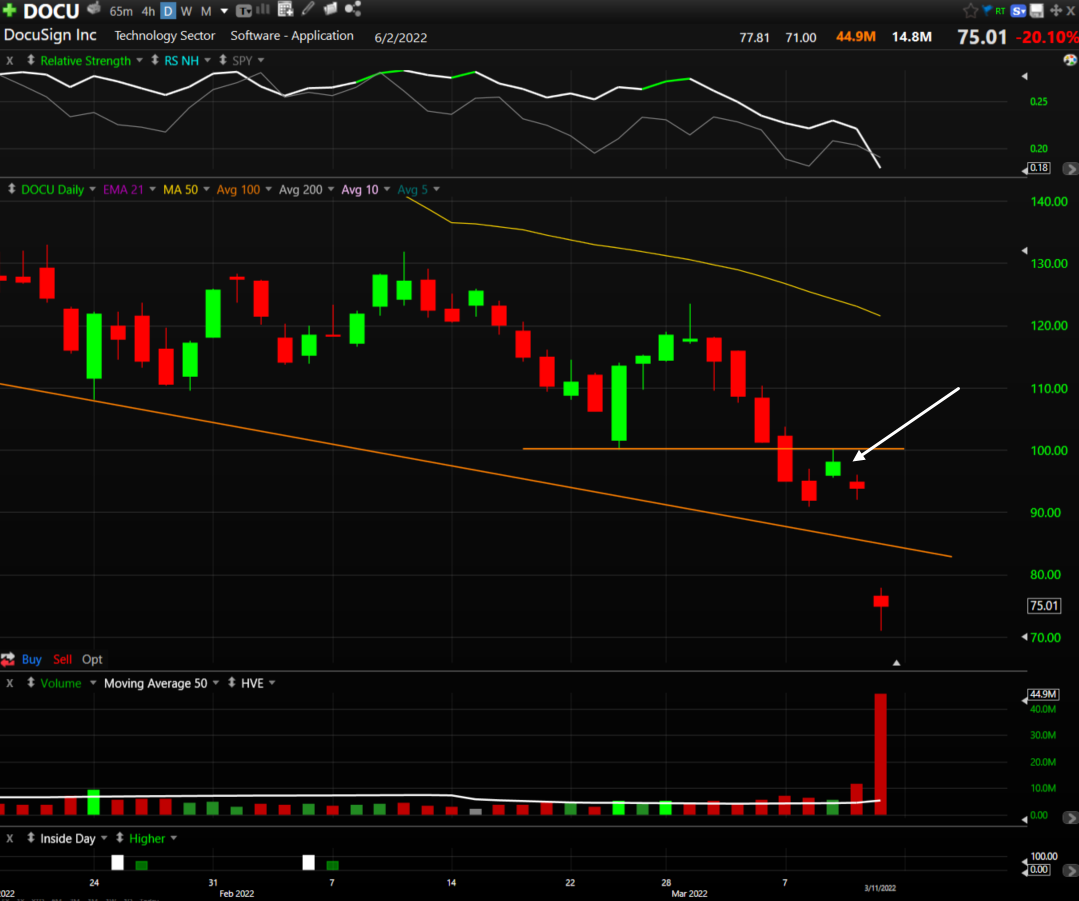Image resolution: width=1079 pixels, height=901 pixels.
Task: Click the horizontal orange line at 100
Action: [713, 449]
